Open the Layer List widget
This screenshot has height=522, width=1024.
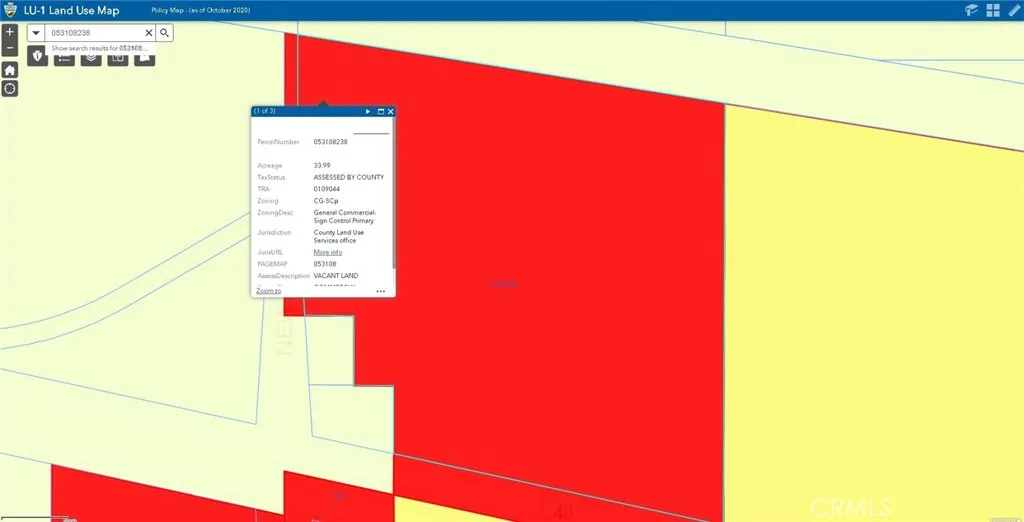(x=91, y=58)
